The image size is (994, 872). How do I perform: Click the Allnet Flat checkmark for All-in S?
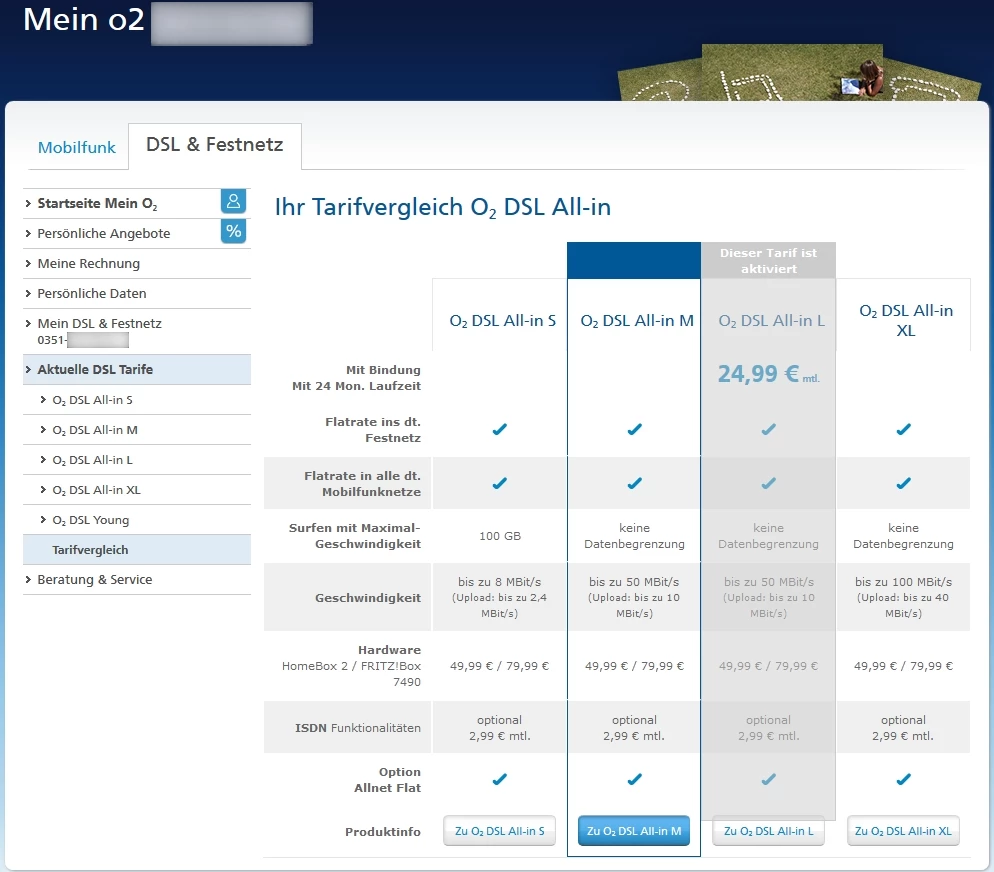[500, 779]
